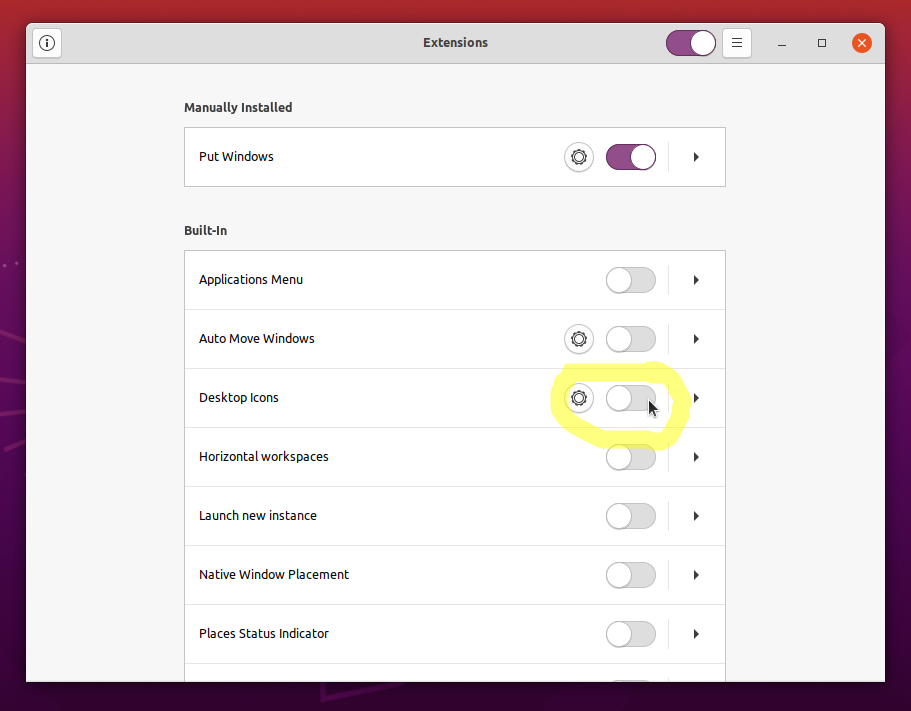Image resolution: width=911 pixels, height=711 pixels.
Task: Toggle the global extensions switch in header
Action: [x=691, y=43]
